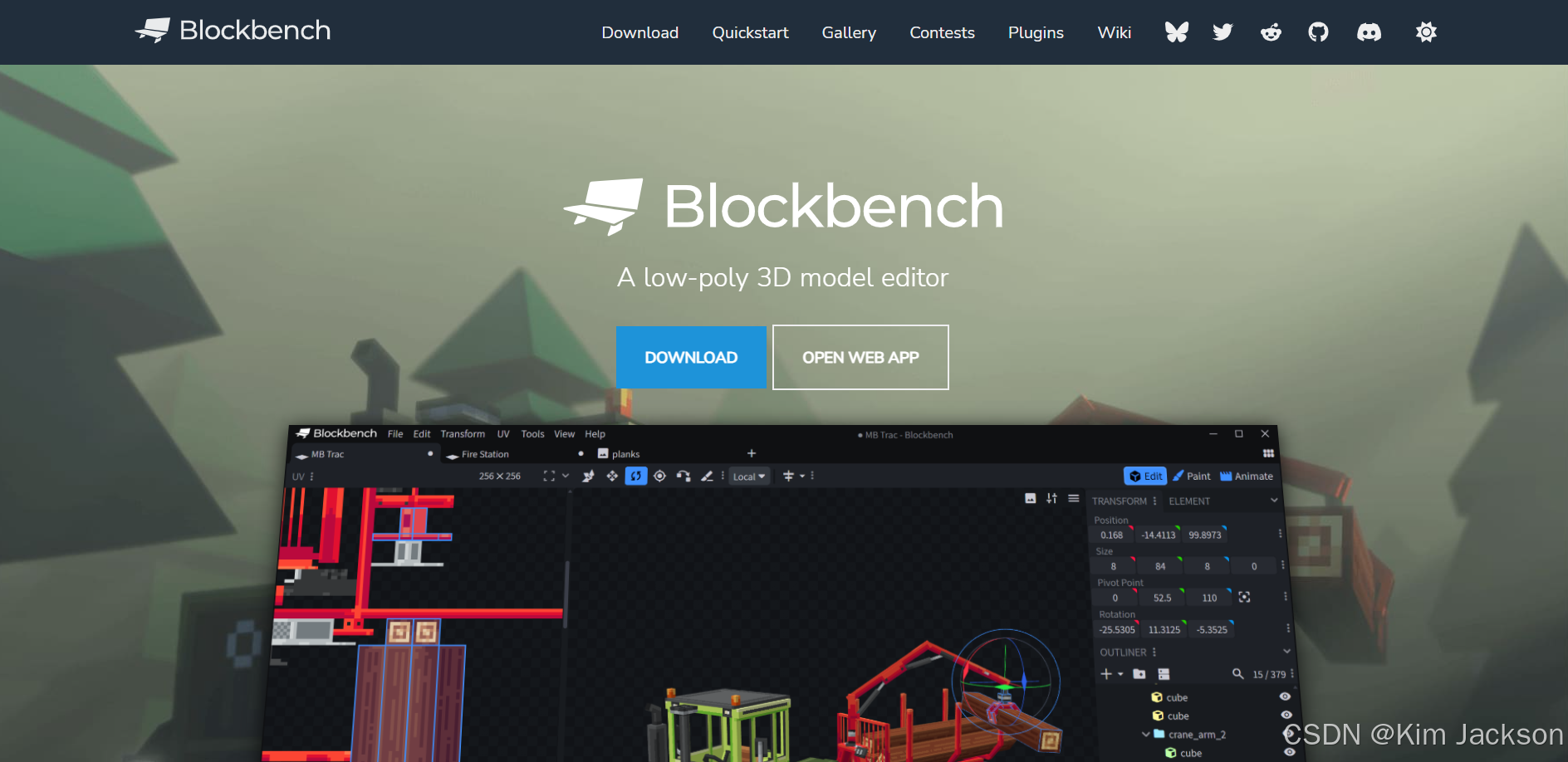Click the blue DOWNLOAD button
The height and width of the screenshot is (762, 1568).
[x=691, y=357]
